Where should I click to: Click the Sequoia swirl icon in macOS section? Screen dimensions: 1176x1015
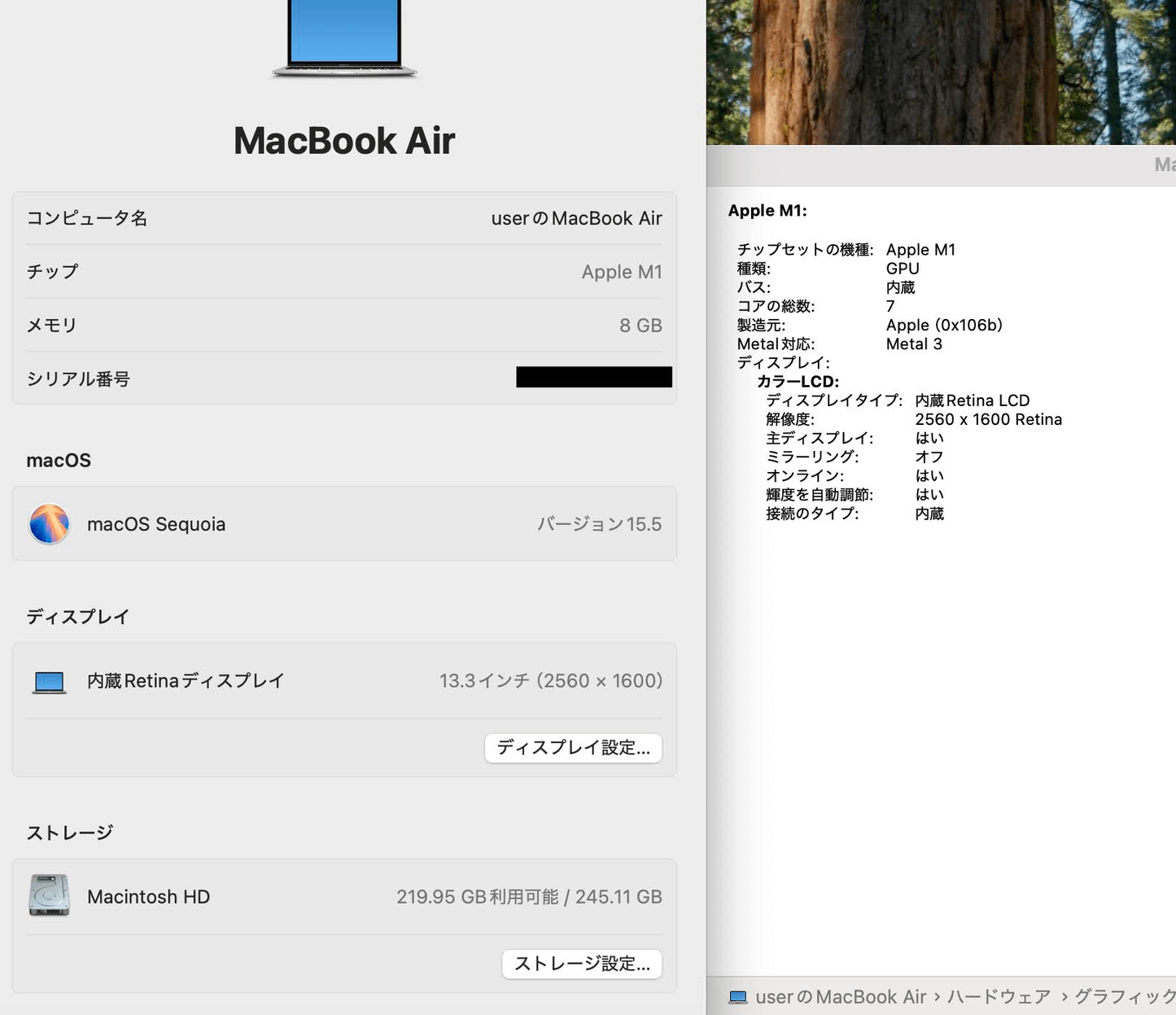pyautogui.click(x=49, y=523)
